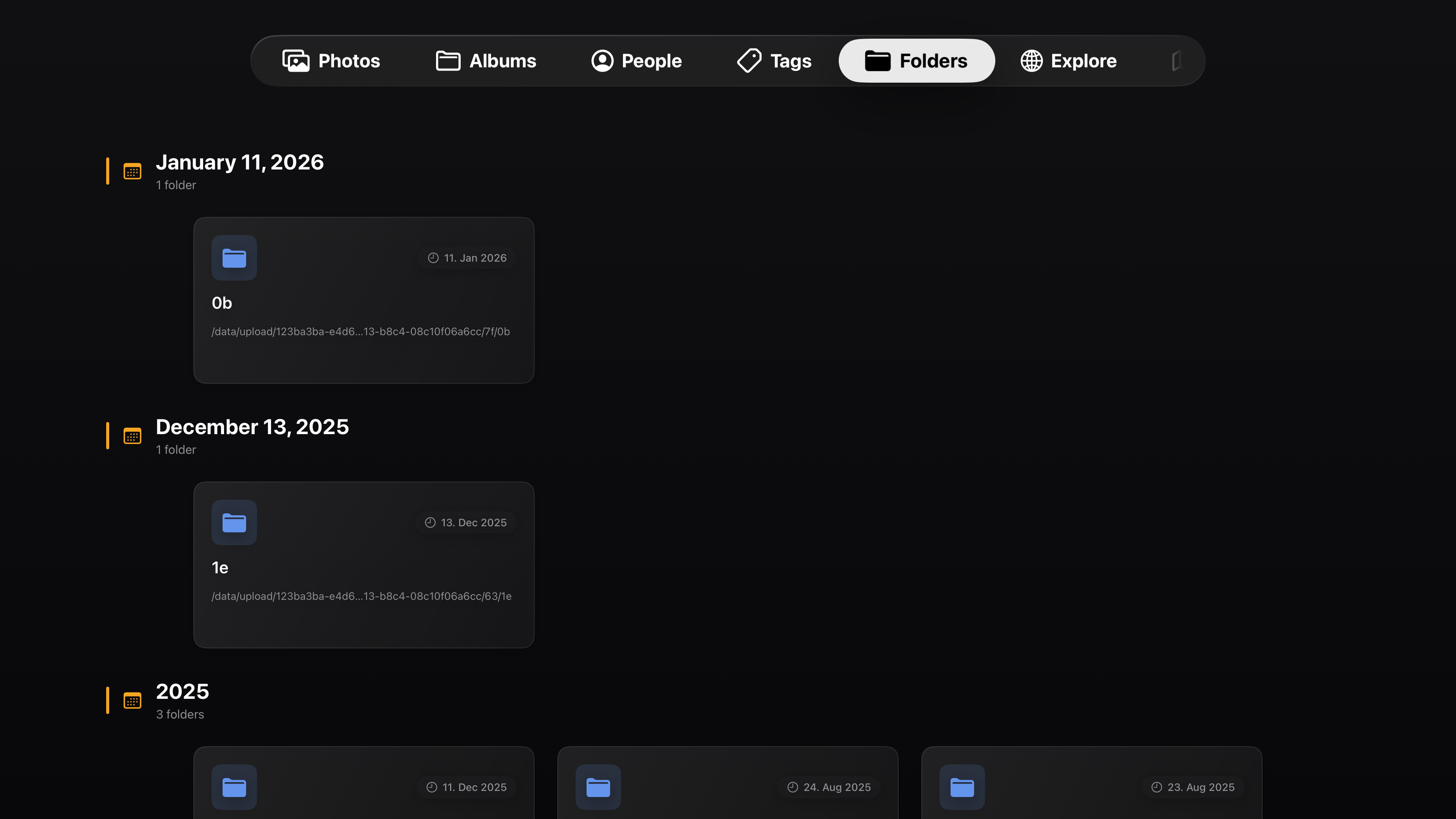Select the Folders tab
This screenshot has width=1456, height=819.
tap(916, 61)
